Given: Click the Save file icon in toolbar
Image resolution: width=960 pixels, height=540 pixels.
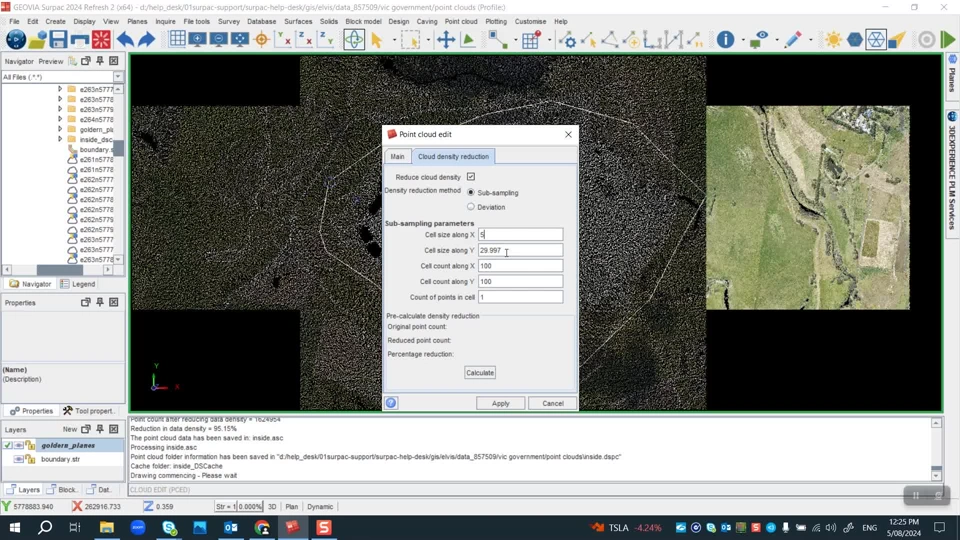Looking at the screenshot, I should point(58,40).
